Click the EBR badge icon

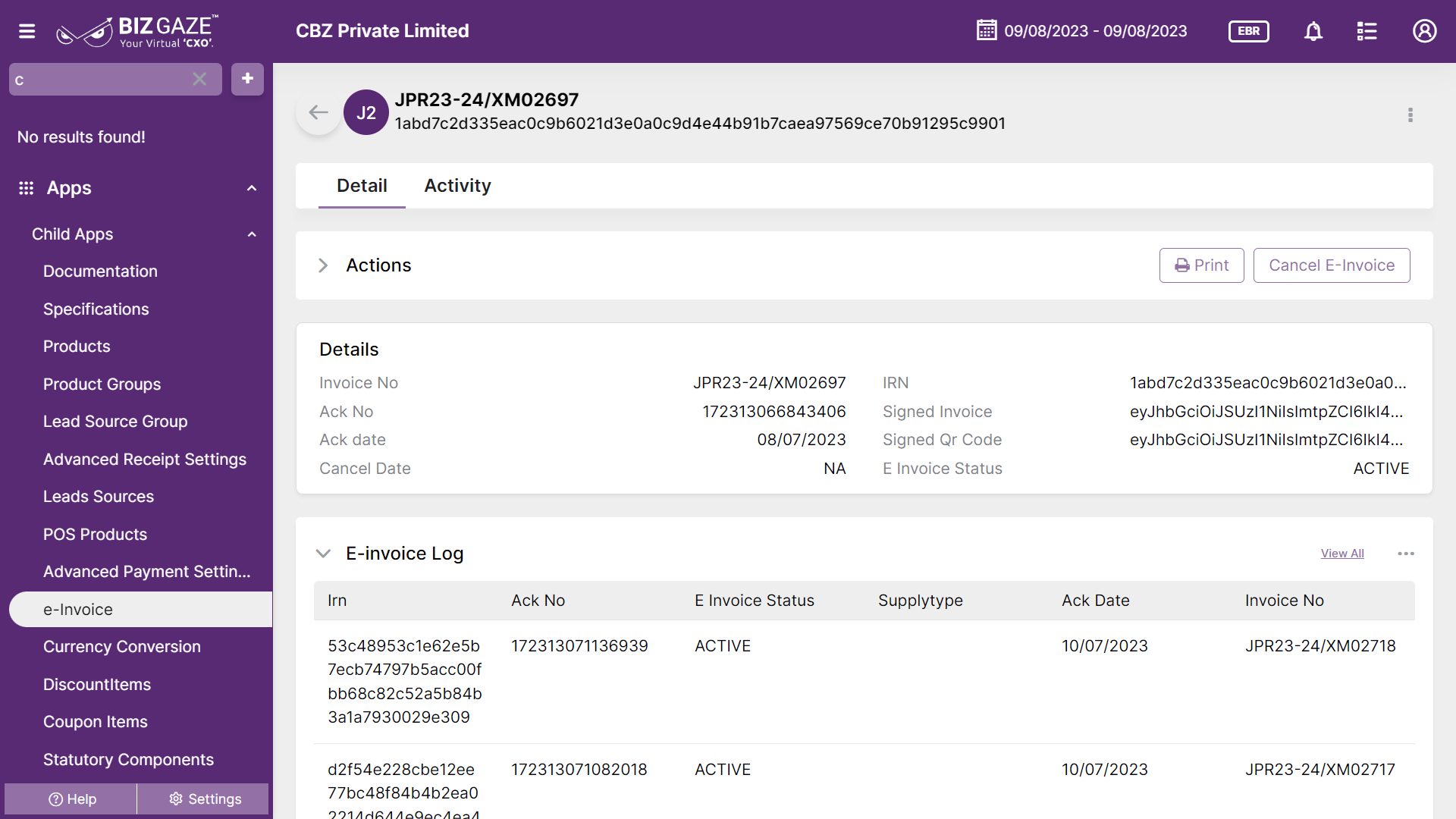pyautogui.click(x=1248, y=31)
